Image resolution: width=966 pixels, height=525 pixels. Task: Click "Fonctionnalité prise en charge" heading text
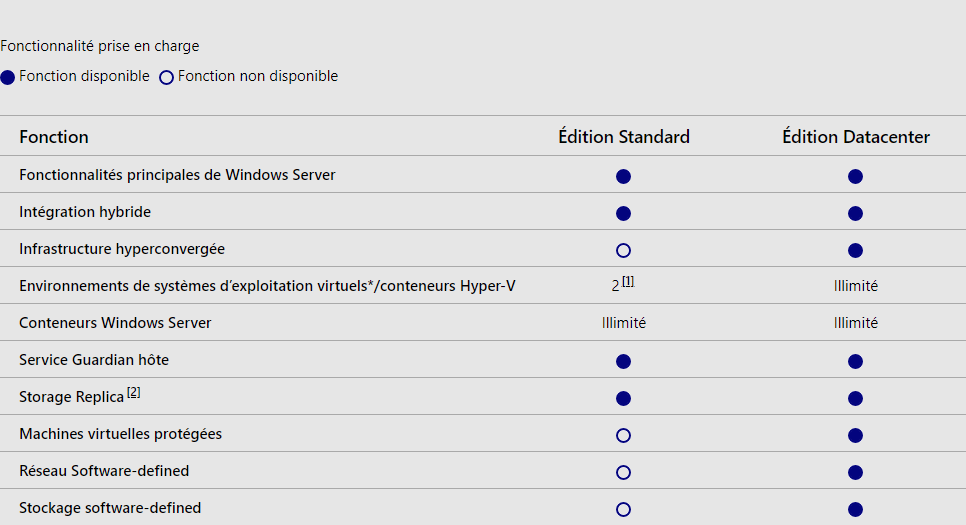coord(100,46)
